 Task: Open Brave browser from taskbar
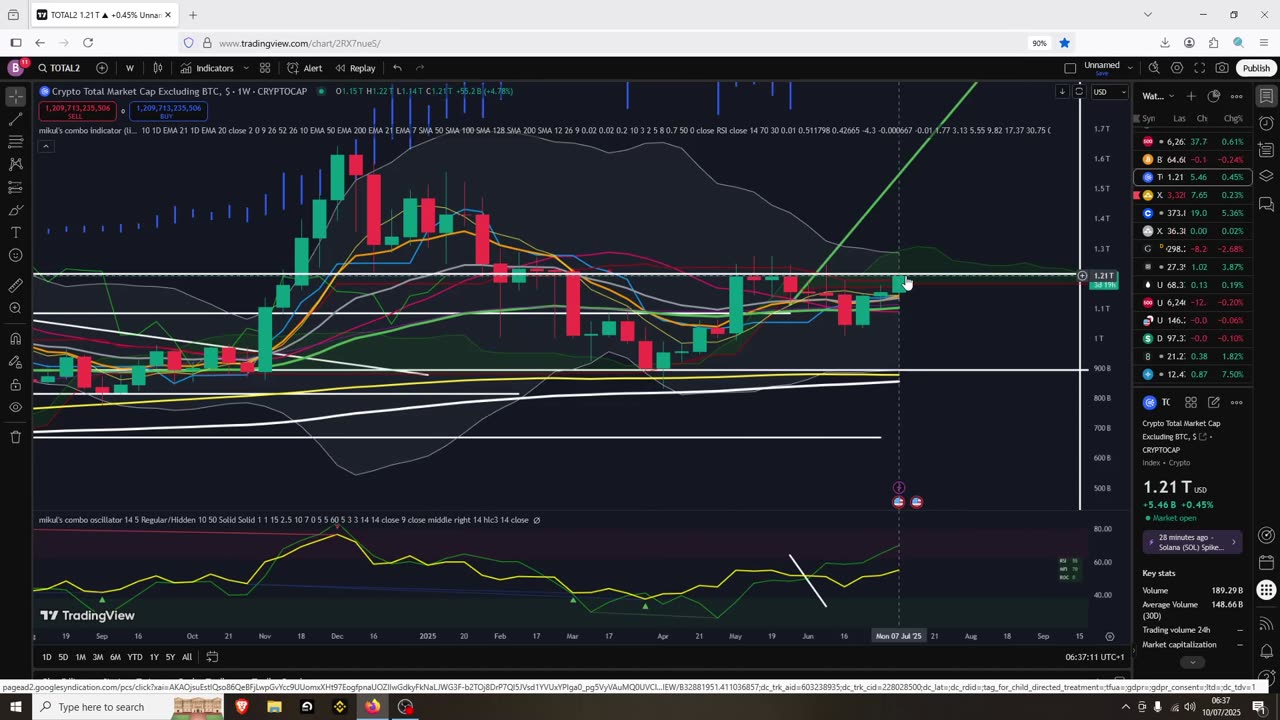(x=241, y=707)
